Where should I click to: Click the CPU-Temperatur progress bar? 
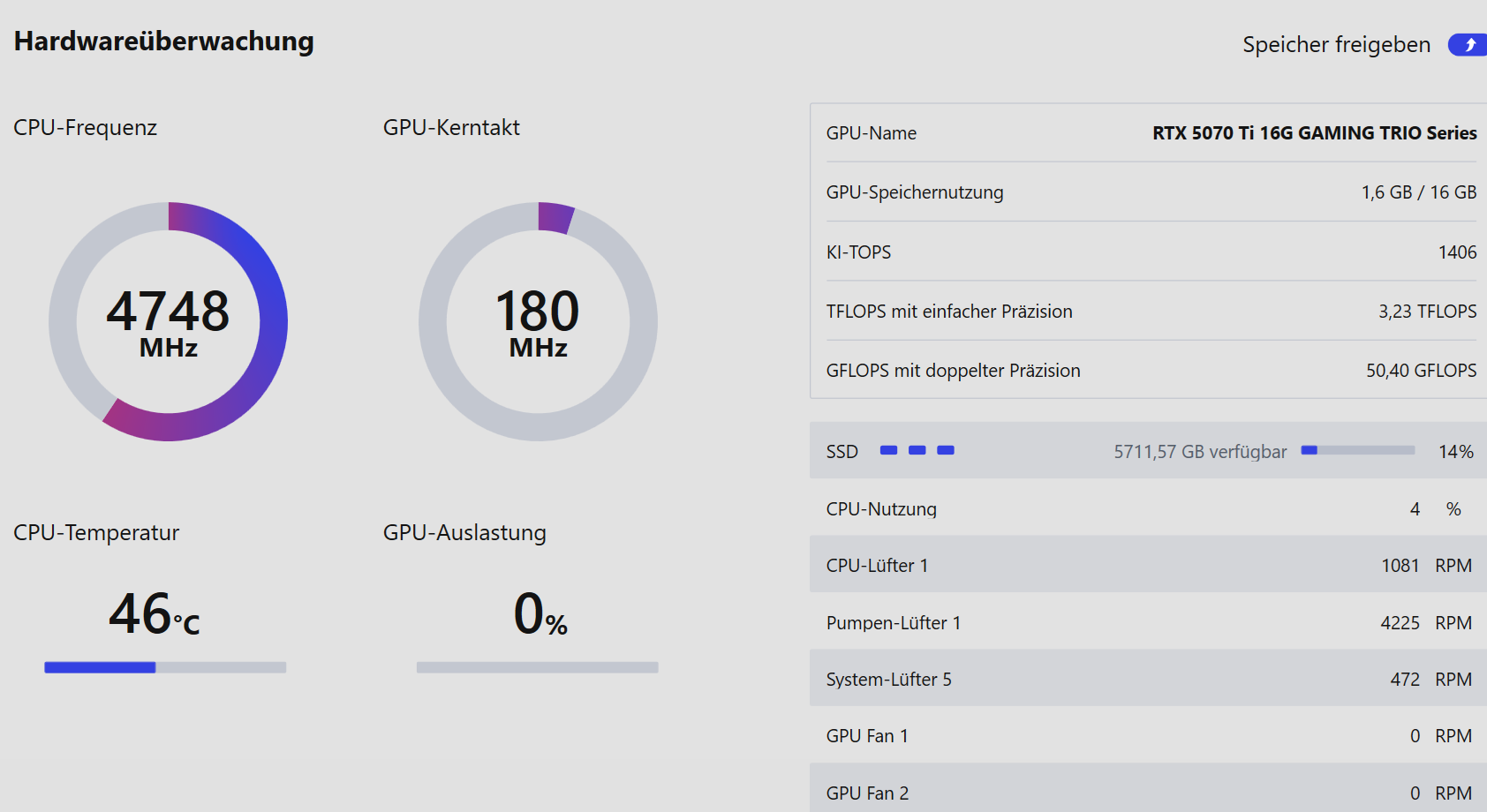pos(165,667)
